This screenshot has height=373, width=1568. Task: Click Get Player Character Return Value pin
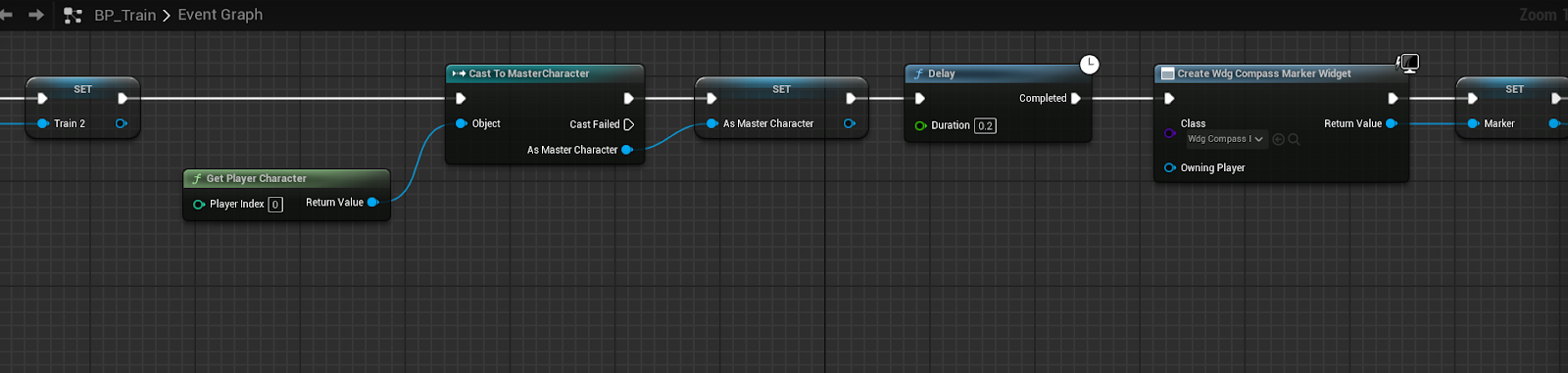point(373,203)
